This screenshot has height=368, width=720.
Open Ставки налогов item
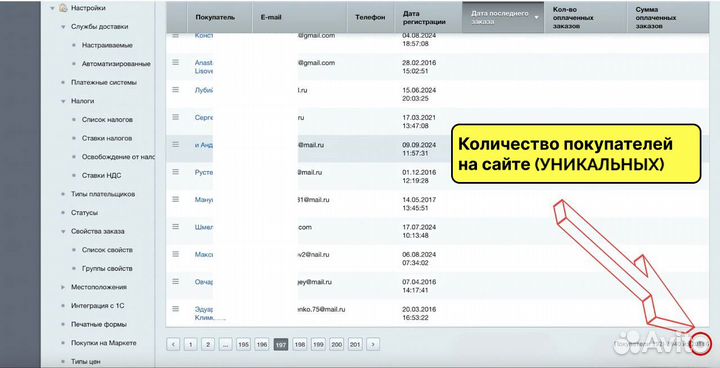click(107, 138)
